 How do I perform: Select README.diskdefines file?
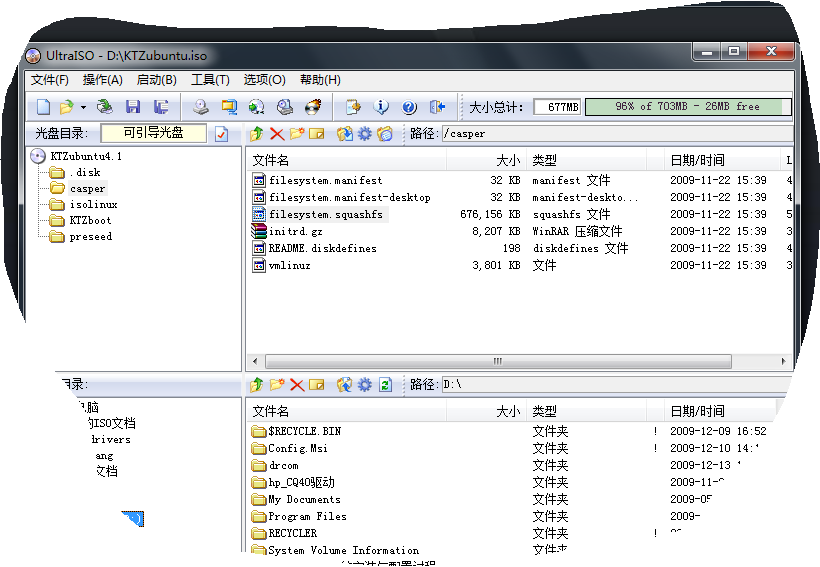coord(323,248)
